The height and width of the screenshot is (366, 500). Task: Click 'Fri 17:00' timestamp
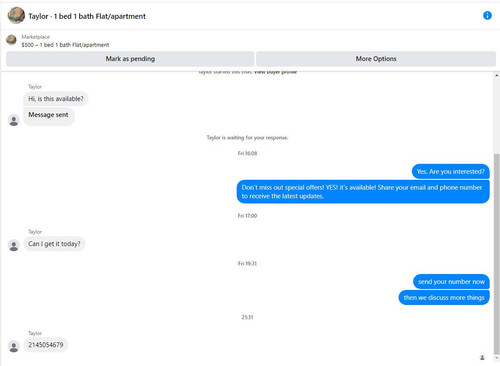click(247, 216)
